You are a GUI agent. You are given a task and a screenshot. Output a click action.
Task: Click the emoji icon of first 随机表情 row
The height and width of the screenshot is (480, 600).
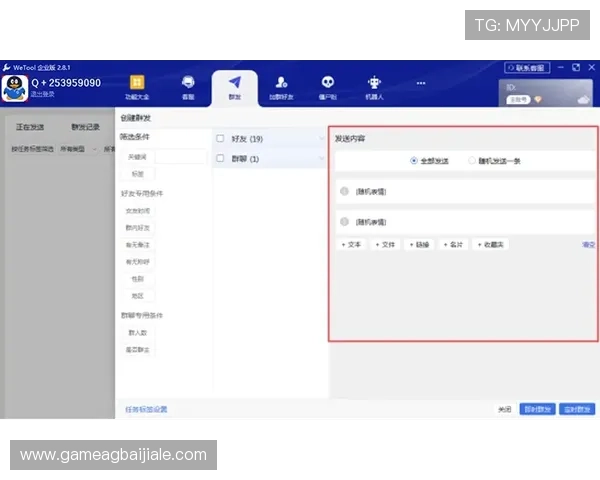pos(344,191)
